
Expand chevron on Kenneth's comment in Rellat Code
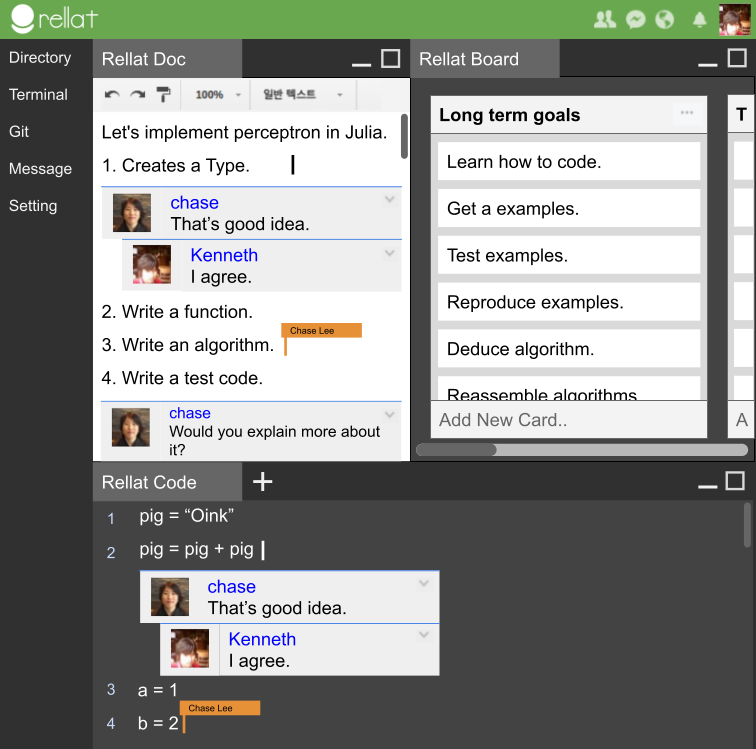click(424, 635)
